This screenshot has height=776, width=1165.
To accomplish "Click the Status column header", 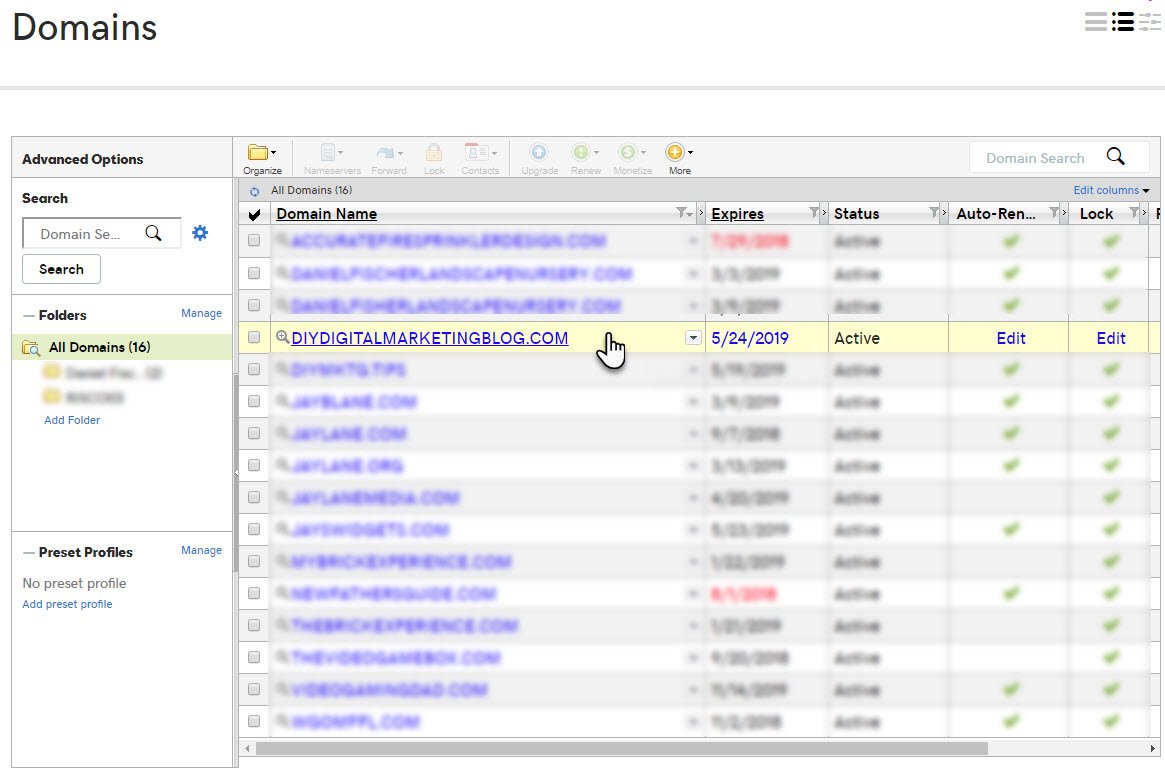I will [857, 214].
